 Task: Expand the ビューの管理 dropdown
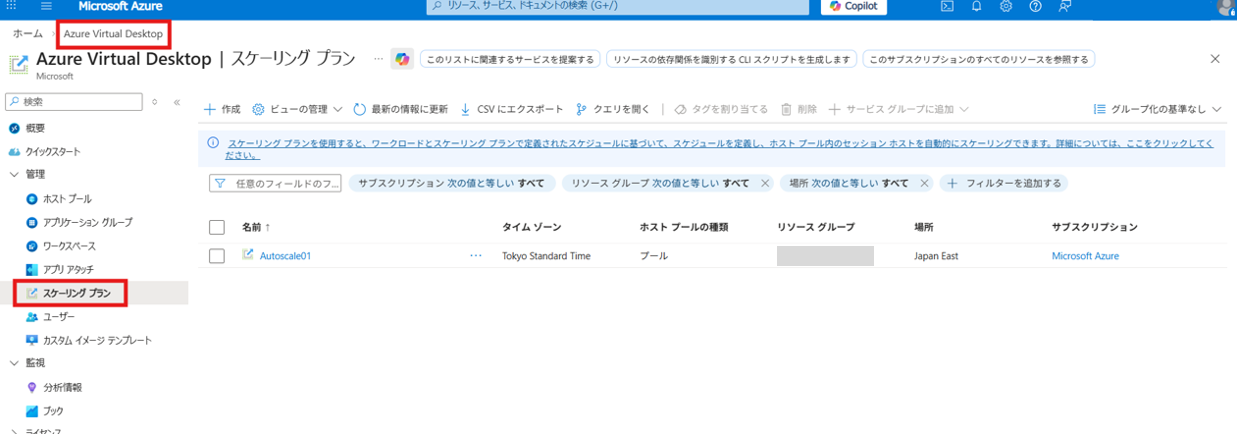[297, 109]
